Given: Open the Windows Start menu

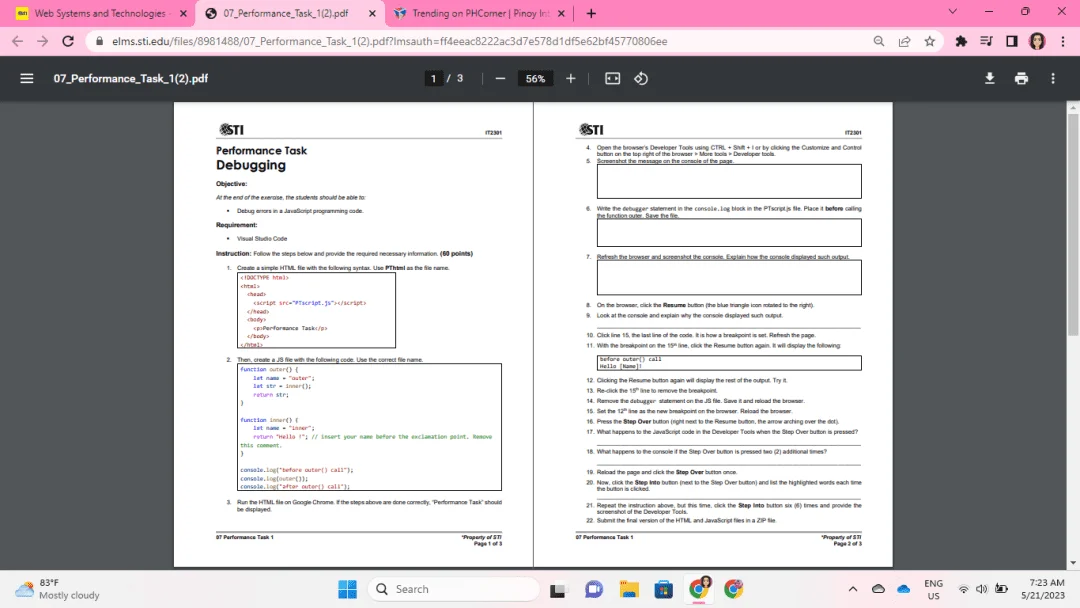Looking at the screenshot, I should (x=348, y=589).
